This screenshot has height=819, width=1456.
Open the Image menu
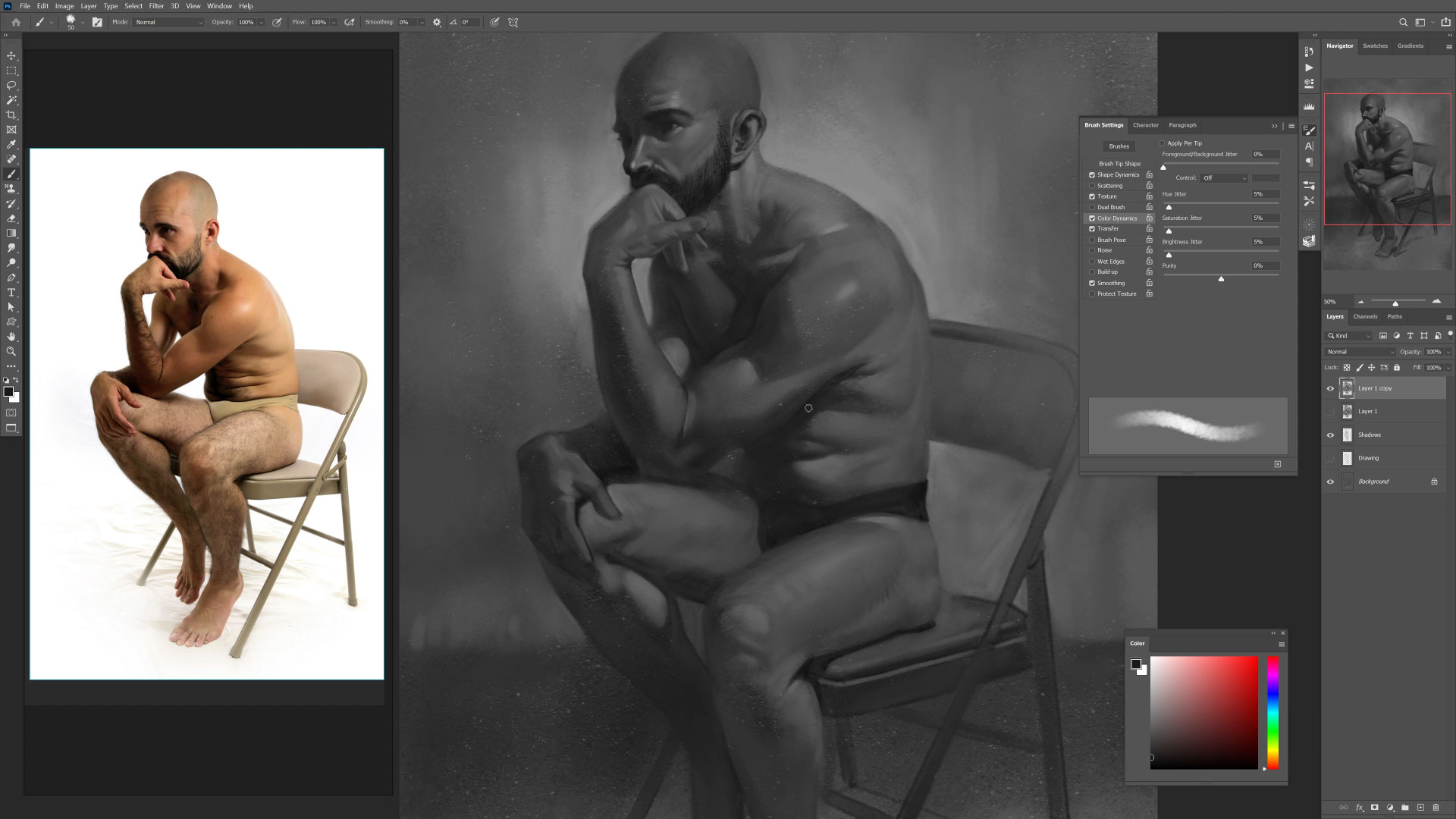point(64,6)
